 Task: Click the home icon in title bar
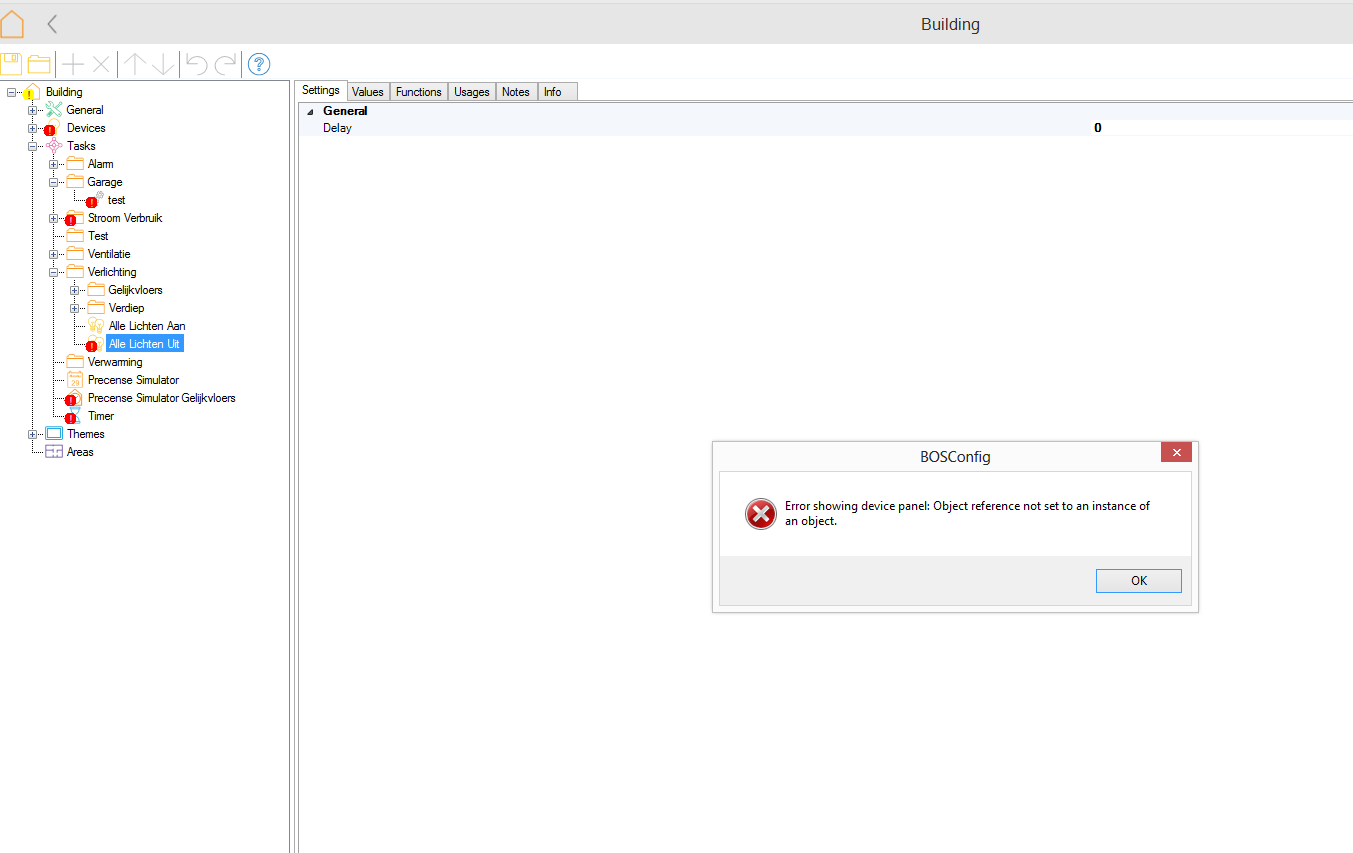point(13,24)
